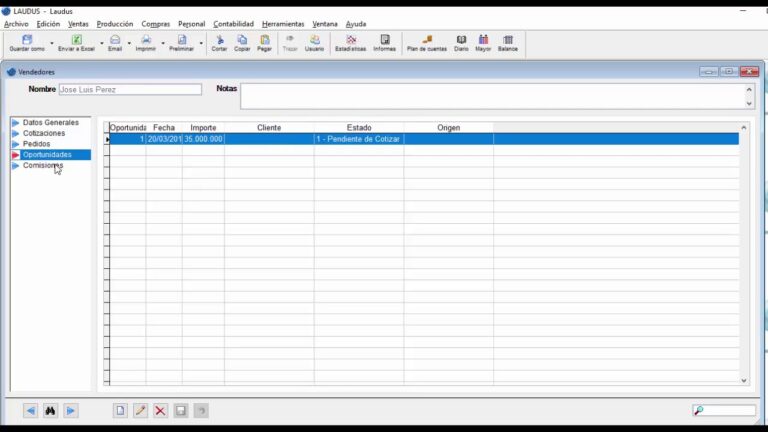768x432 pixels.
Task: Expand the Email dropdown arrow
Action: [x=129, y=43]
